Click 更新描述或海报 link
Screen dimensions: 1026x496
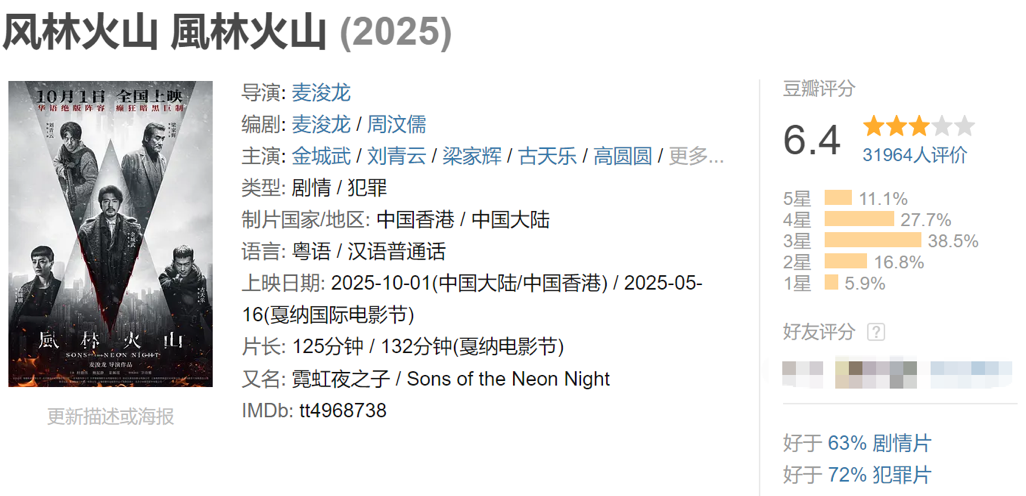110,416
